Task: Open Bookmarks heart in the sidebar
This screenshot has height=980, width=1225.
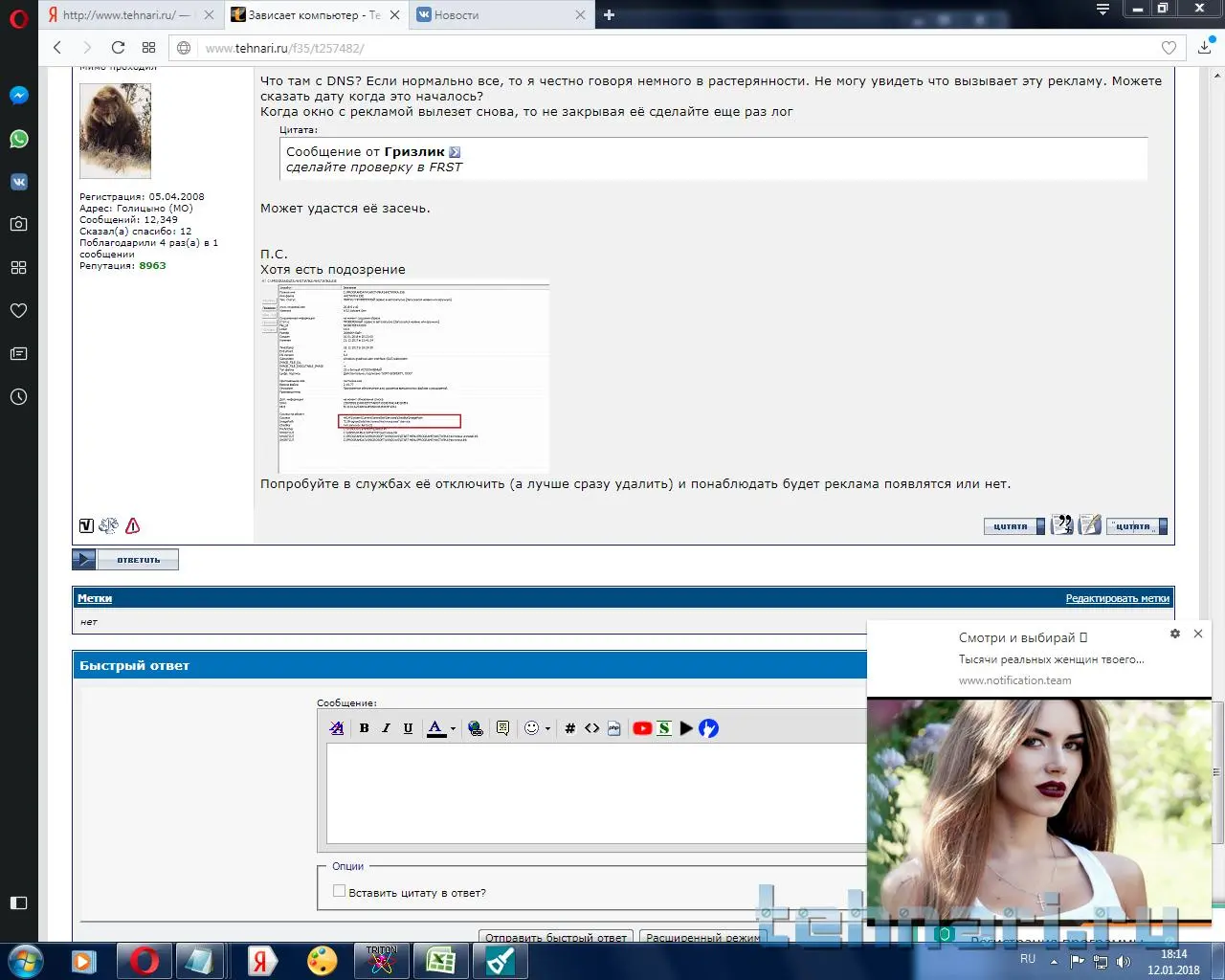Action: point(19,310)
